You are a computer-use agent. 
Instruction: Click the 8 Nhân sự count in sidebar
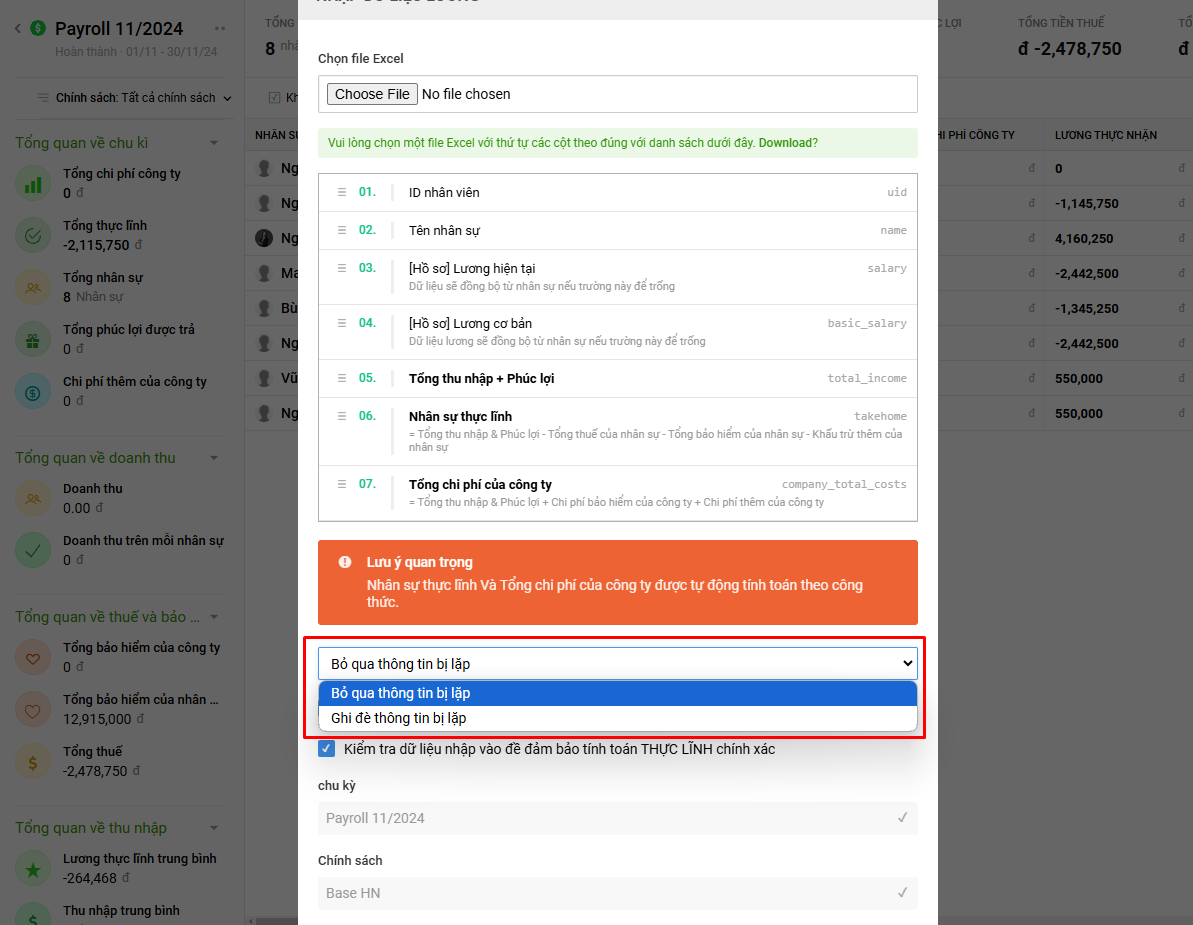coord(93,297)
